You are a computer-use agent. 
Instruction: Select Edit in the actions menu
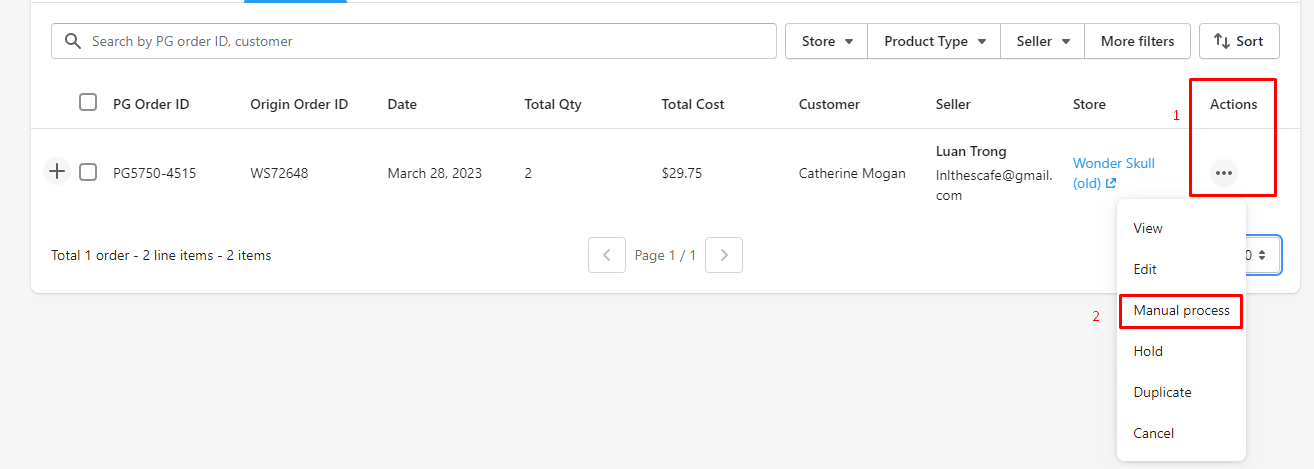click(1145, 269)
